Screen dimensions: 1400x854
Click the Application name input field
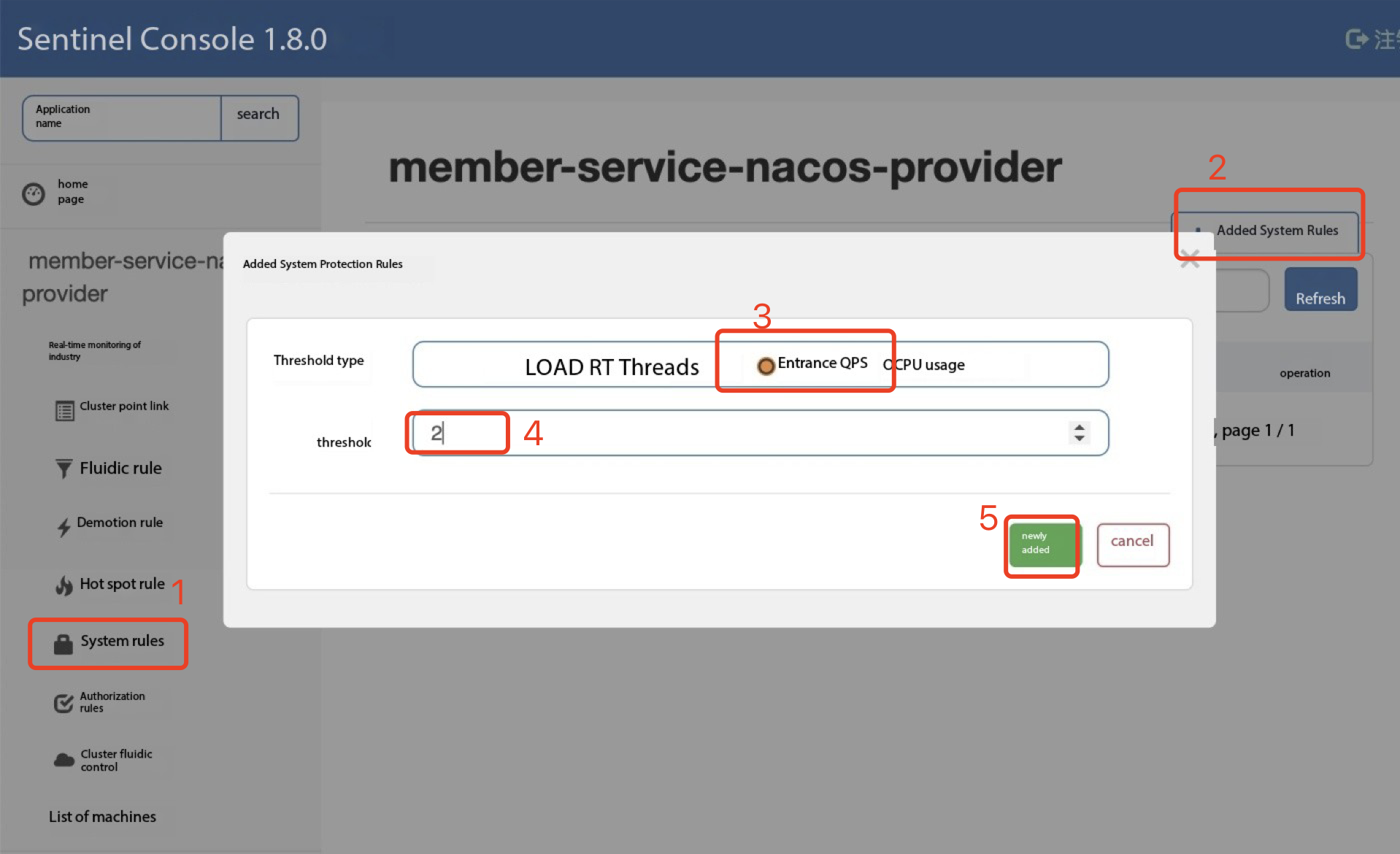tap(122, 118)
